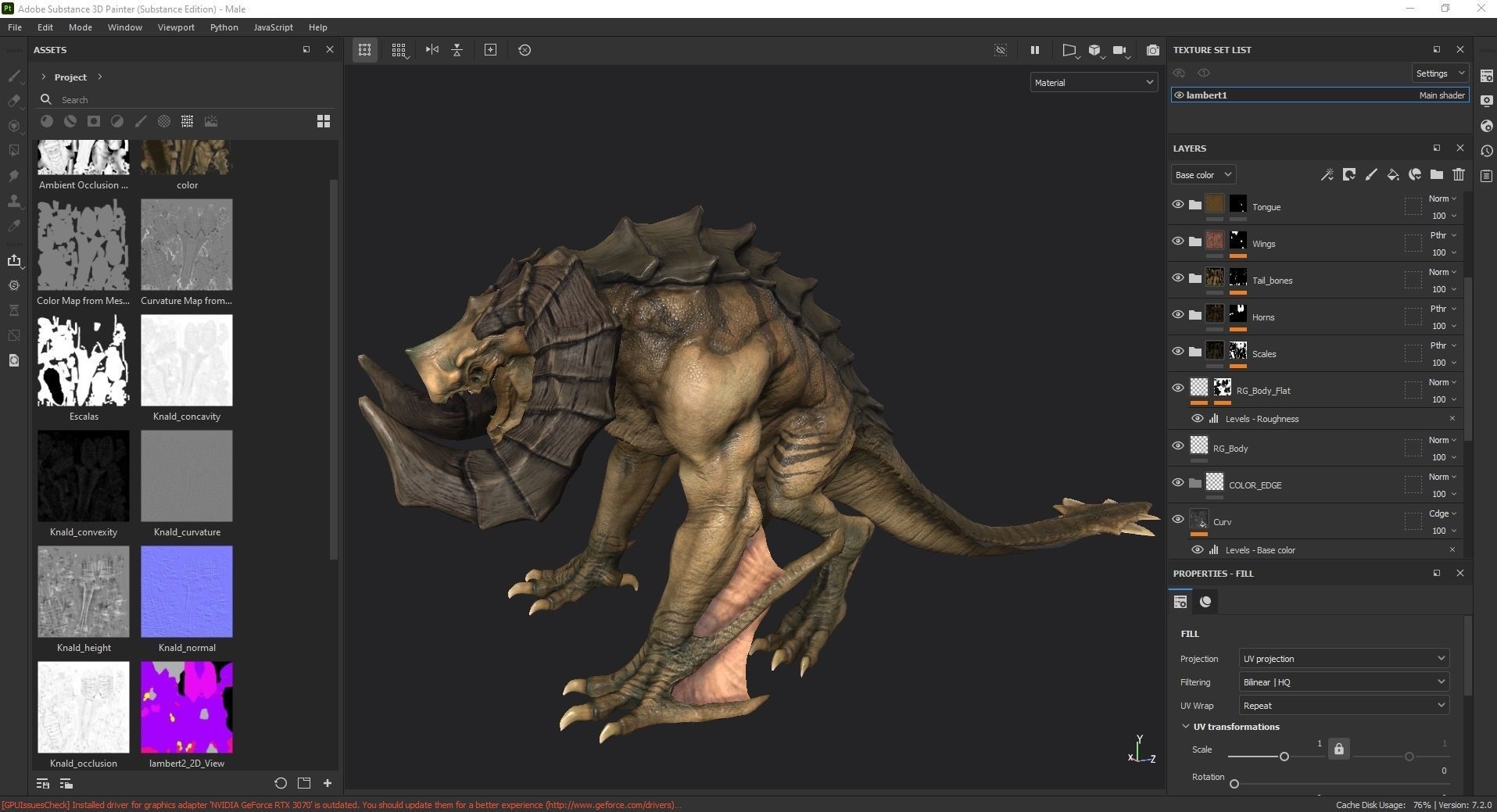Reset the viewport rotation history icon
This screenshot has width=1497, height=812.
coord(525,50)
